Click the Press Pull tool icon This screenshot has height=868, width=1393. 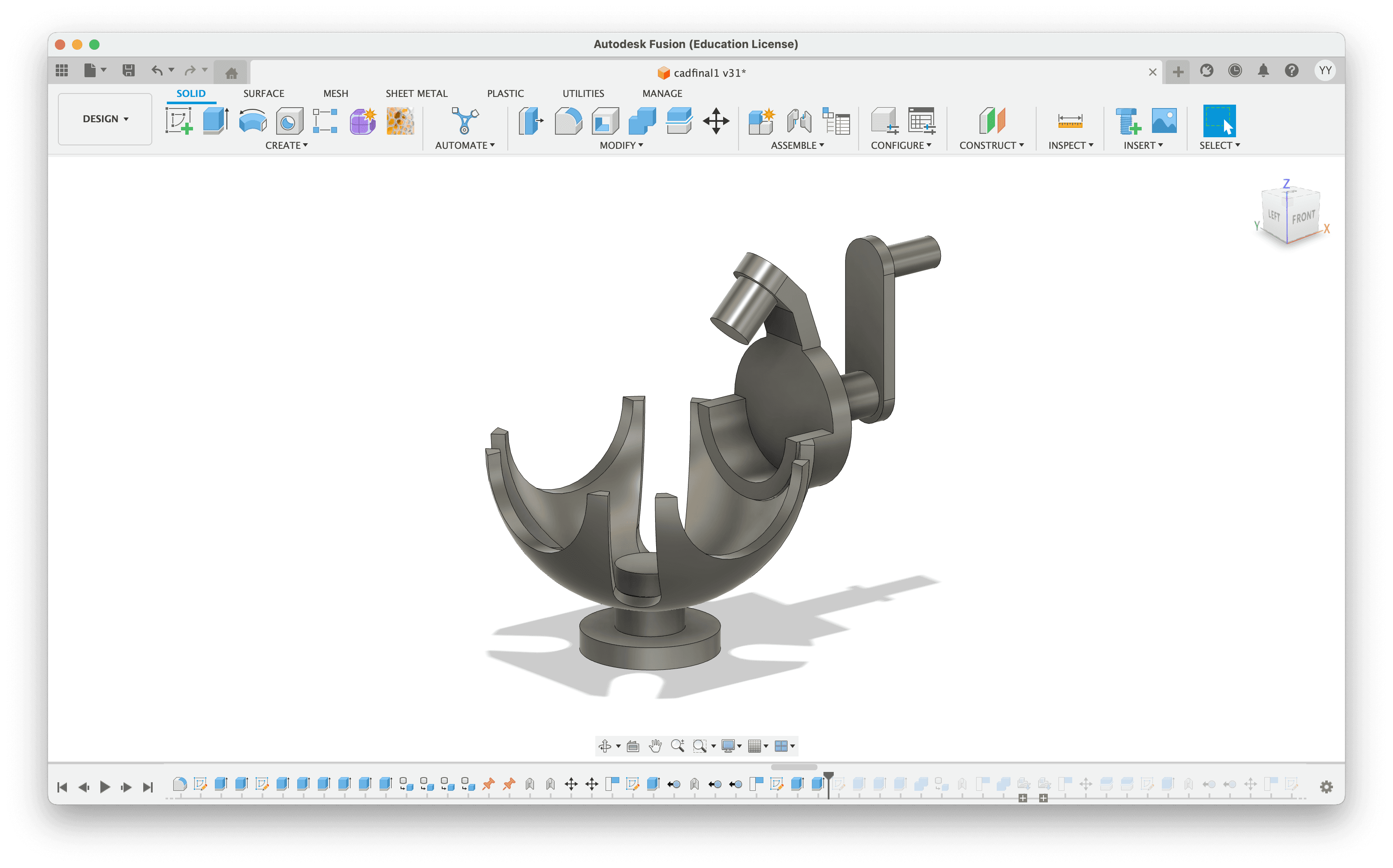pos(531,121)
